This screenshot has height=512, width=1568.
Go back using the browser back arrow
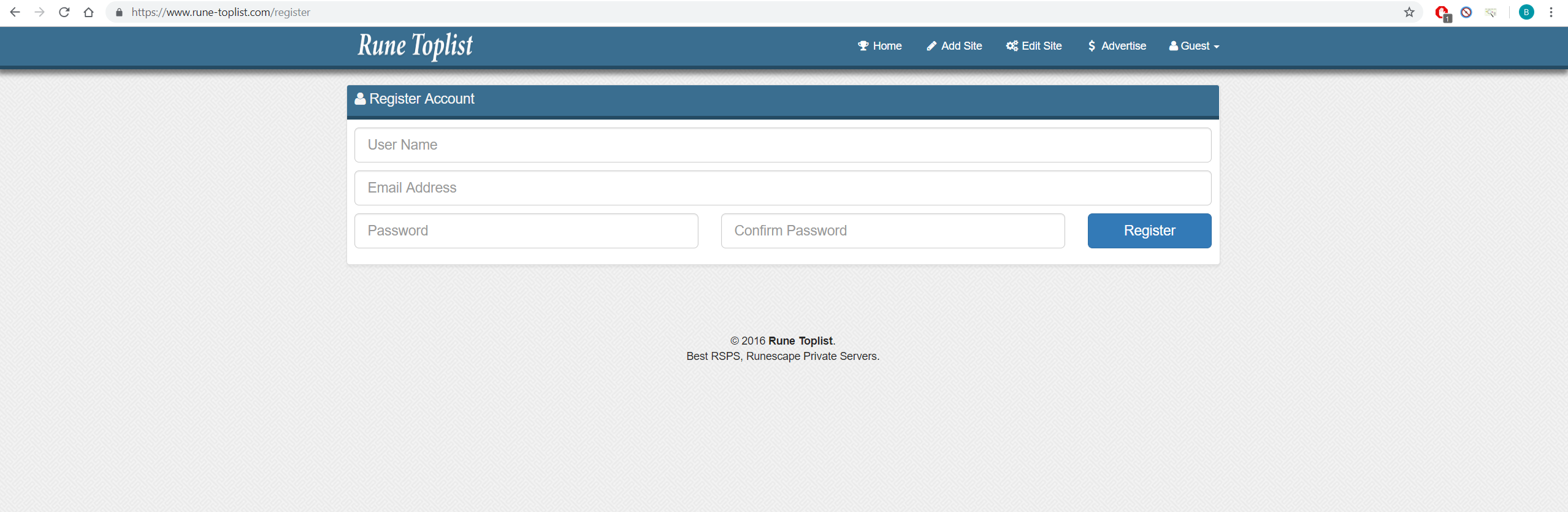[15, 12]
